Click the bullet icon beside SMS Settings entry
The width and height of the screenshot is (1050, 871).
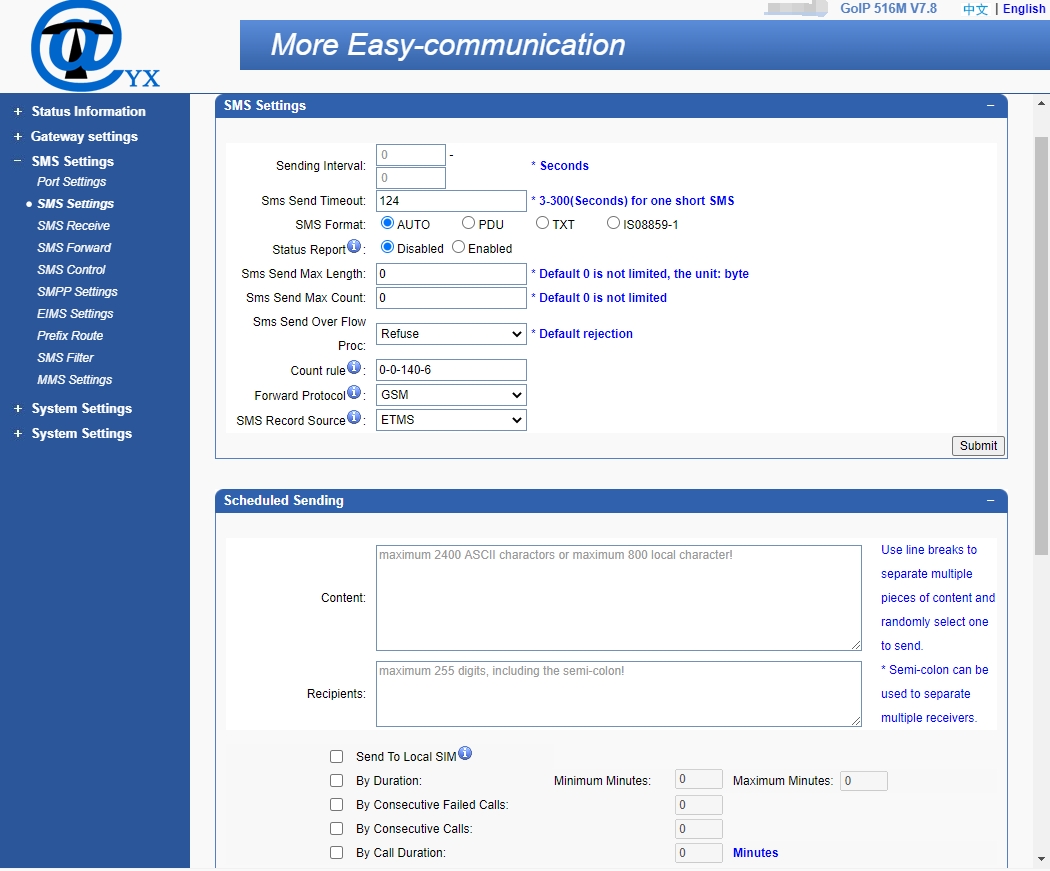pyautogui.click(x=27, y=203)
